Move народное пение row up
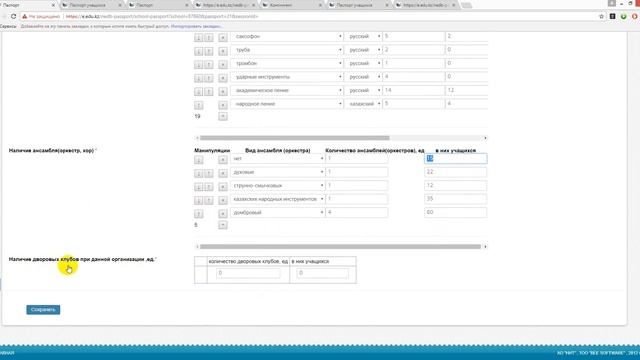Image resolution: width=640 pixels, height=360 pixels. pyautogui.click(x=199, y=105)
